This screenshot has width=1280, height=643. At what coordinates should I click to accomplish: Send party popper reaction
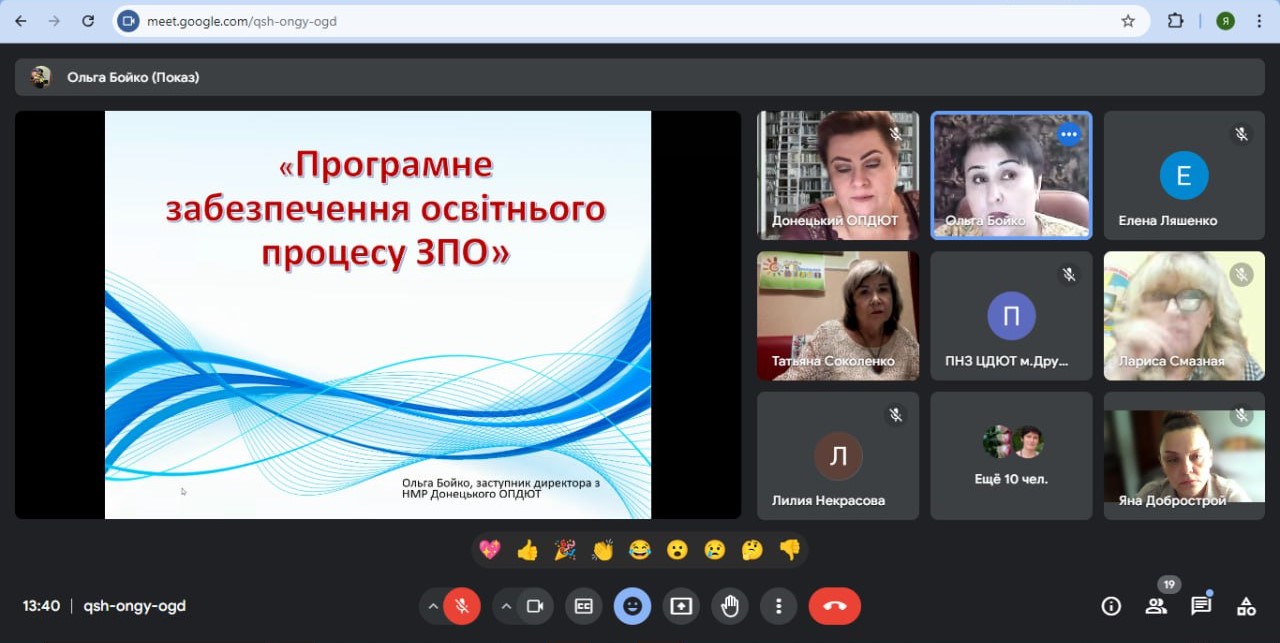(x=565, y=549)
